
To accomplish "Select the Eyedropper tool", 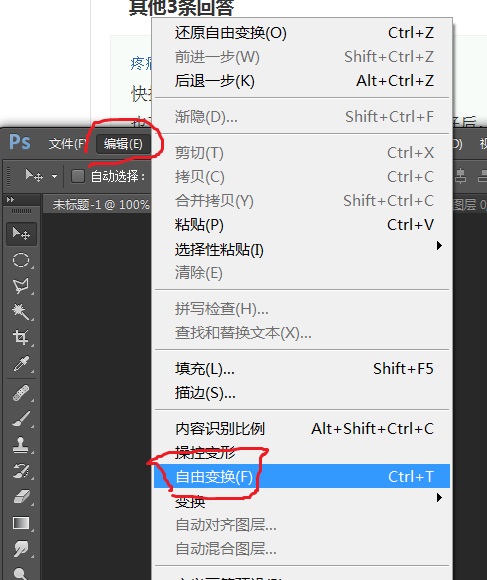I will pos(21,364).
